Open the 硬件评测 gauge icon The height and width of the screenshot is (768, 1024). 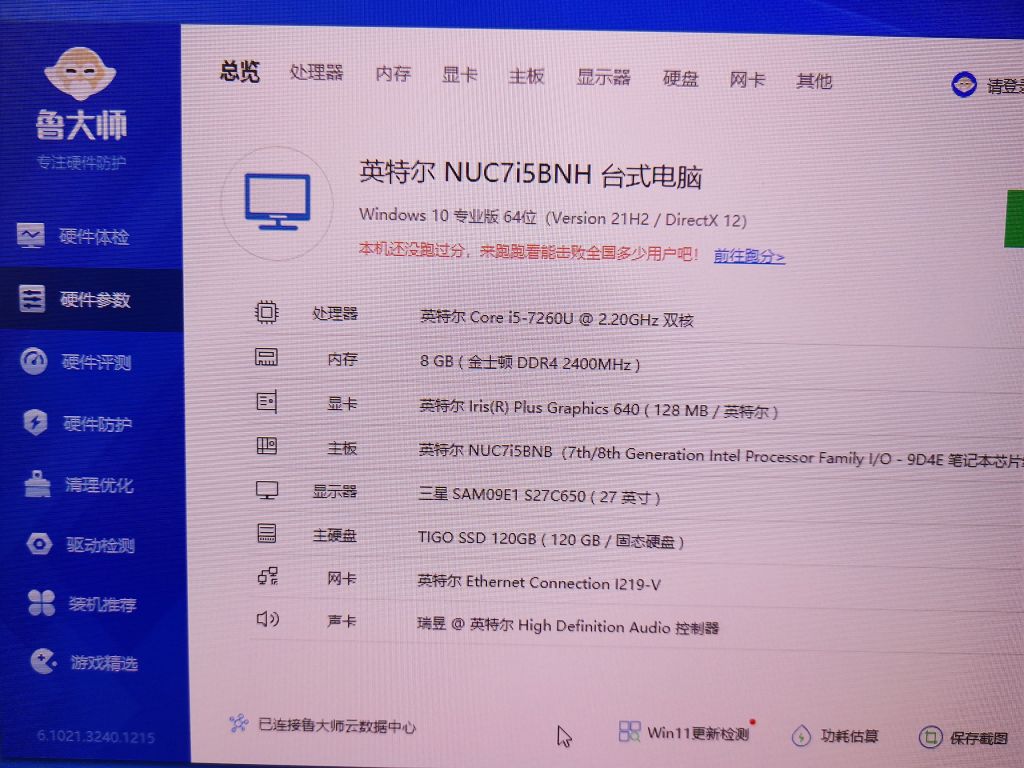33,360
